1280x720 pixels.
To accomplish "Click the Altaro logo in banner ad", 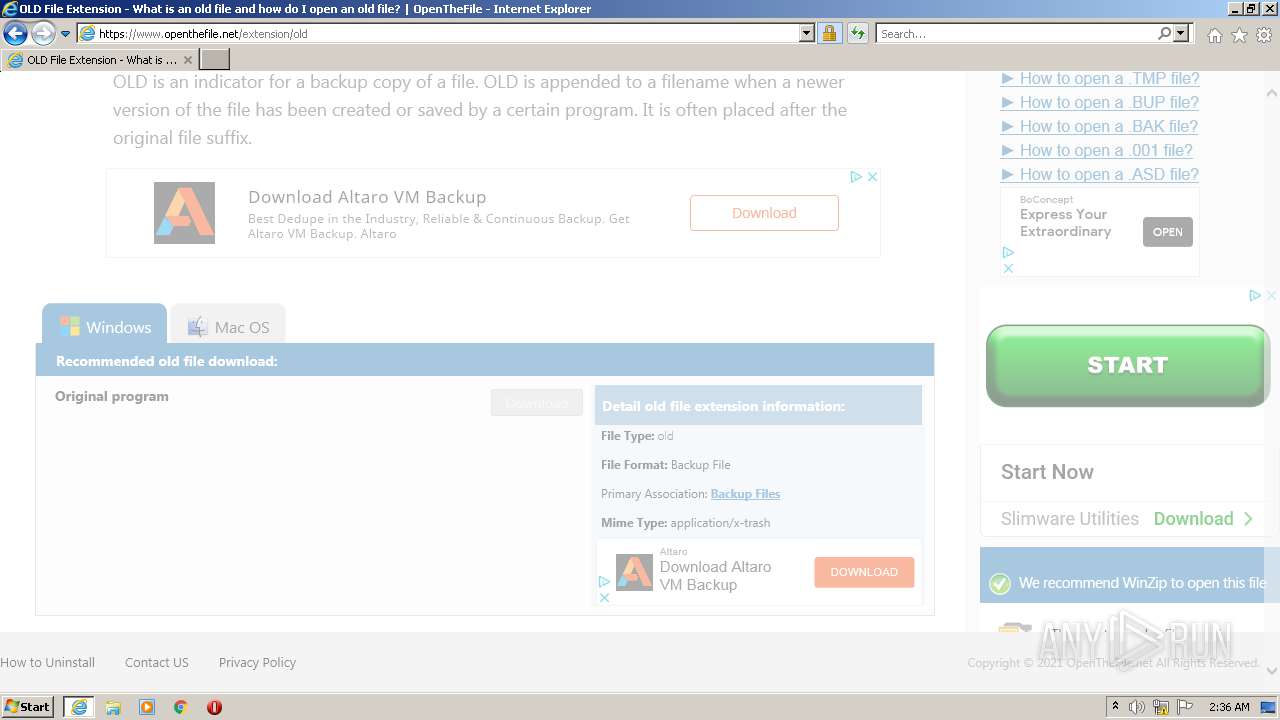I will tap(184, 213).
